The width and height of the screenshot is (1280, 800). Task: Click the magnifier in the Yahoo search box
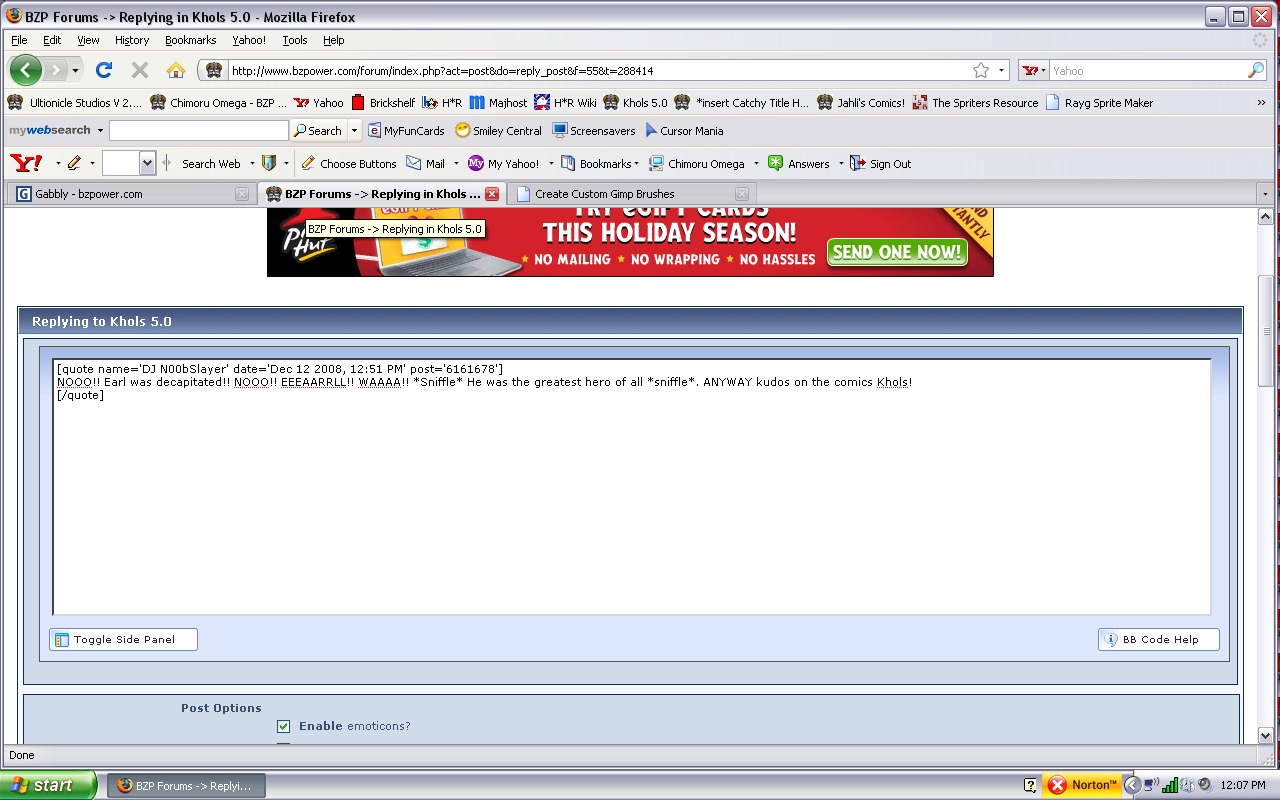[x=1256, y=70]
